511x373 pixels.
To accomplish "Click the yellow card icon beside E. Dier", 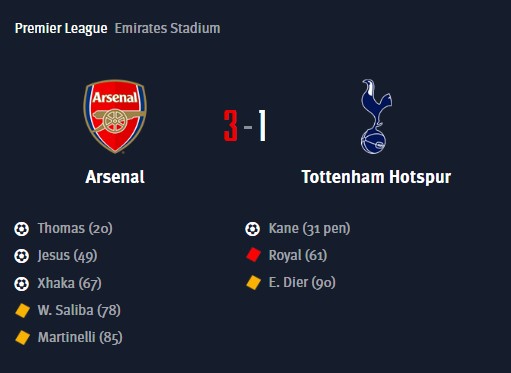I will [x=253, y=282].
